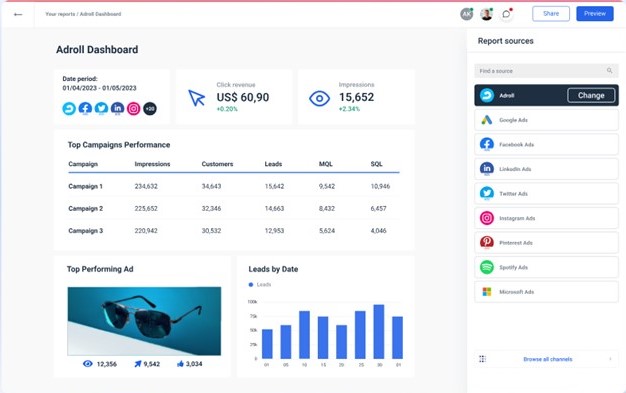The height and width of the screenshot is (393, 626).
Task: Select the Twitter Ads source icon
Action: click(x=487, y=194)
